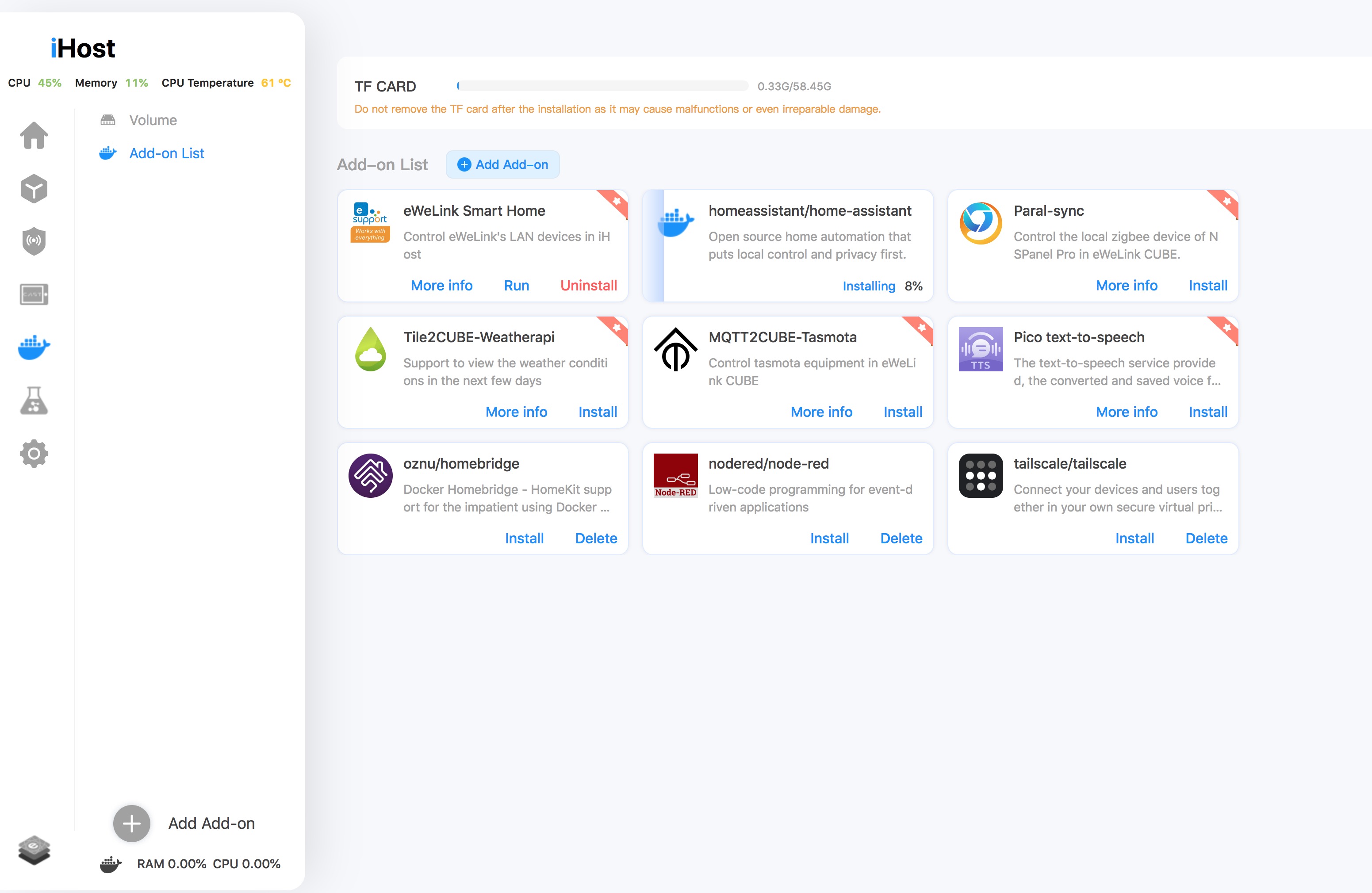This screenshot has height=893, width=1372.
Task: Select the CAST screen sidebar icon
Action: (34, 294)
